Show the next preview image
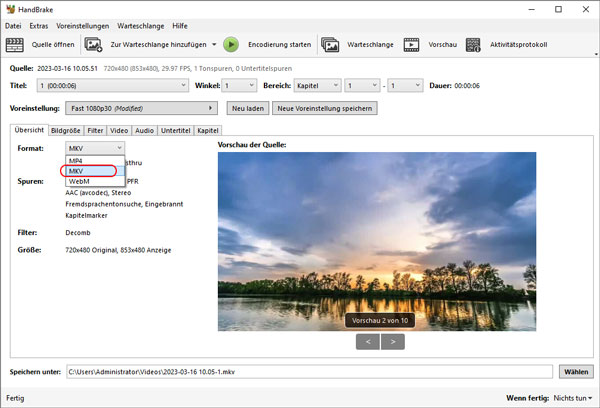Screen dimensions: 600x408 [x=393, y=341]
